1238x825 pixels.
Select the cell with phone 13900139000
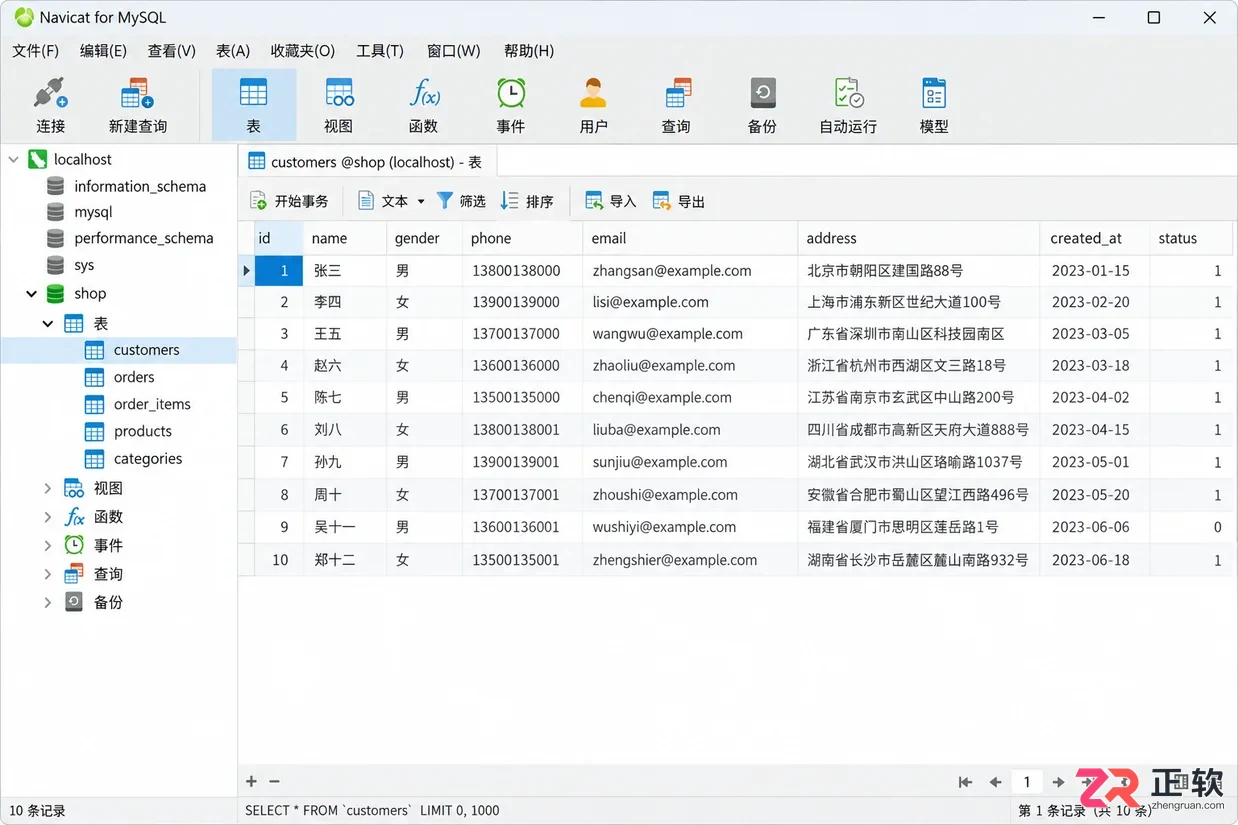[522, 302]
